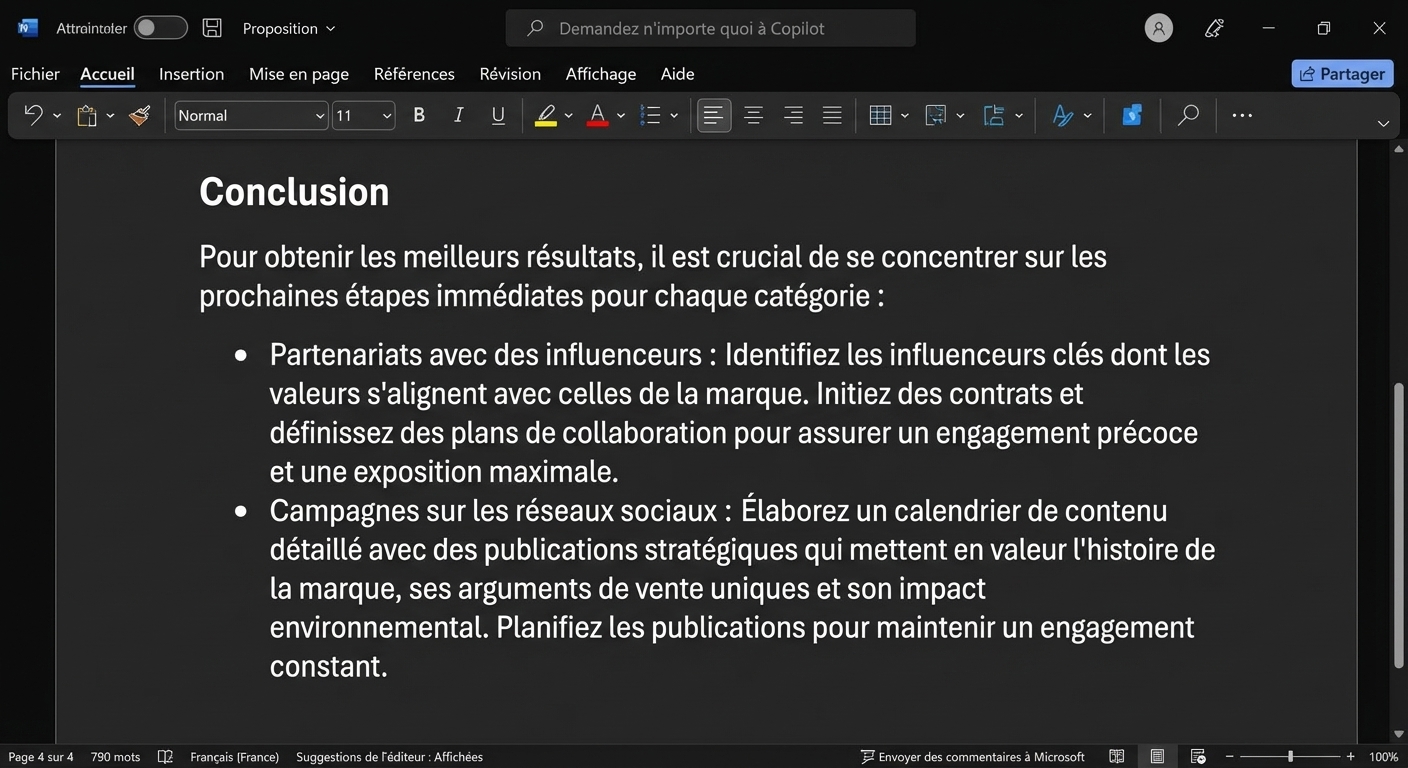Open the Références tab
Screen dimensions: 1408x768
pyautogui.click(x=414, y=74)
